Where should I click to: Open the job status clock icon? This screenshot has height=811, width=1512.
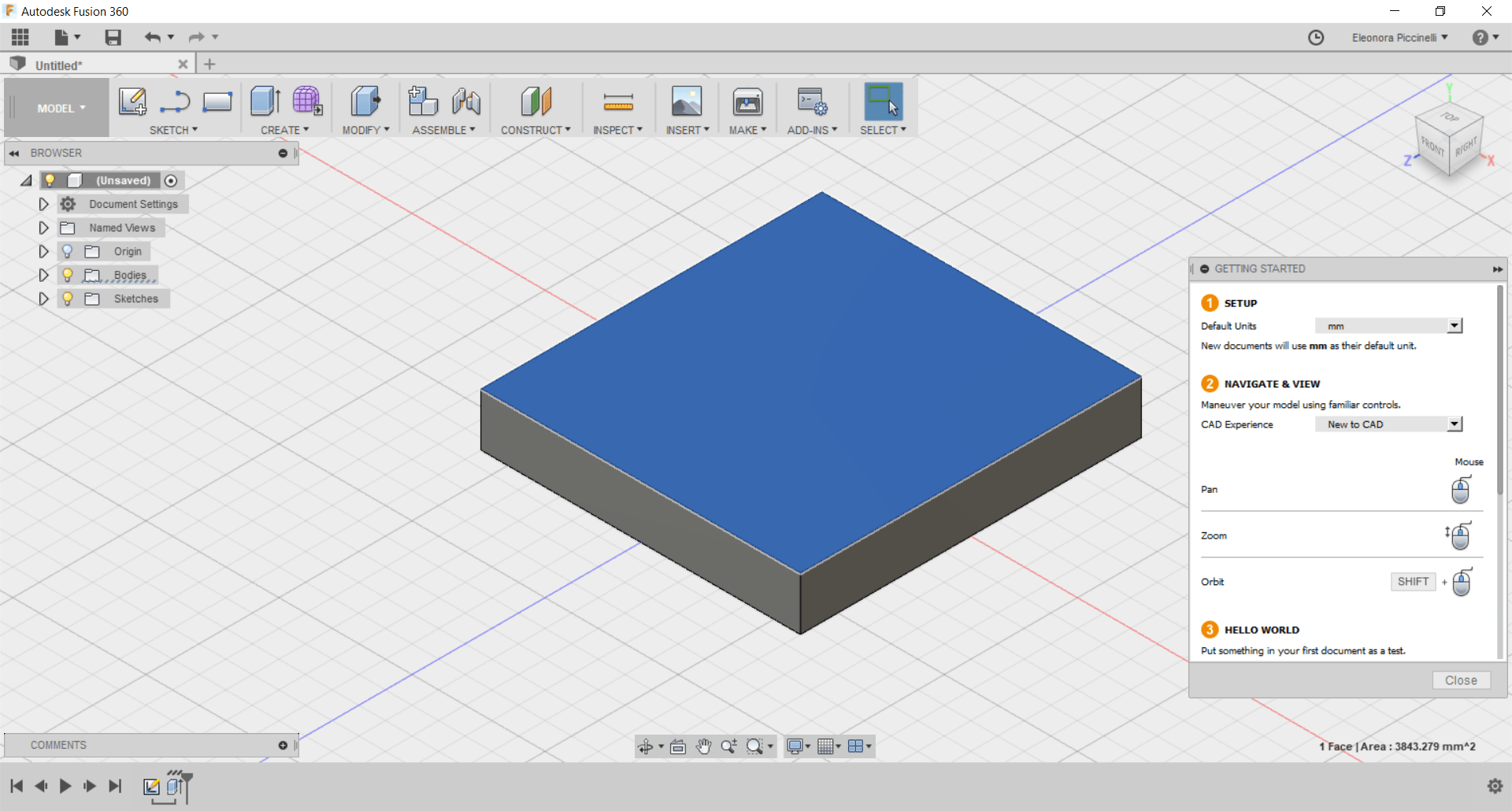(x=1316, y=38)
